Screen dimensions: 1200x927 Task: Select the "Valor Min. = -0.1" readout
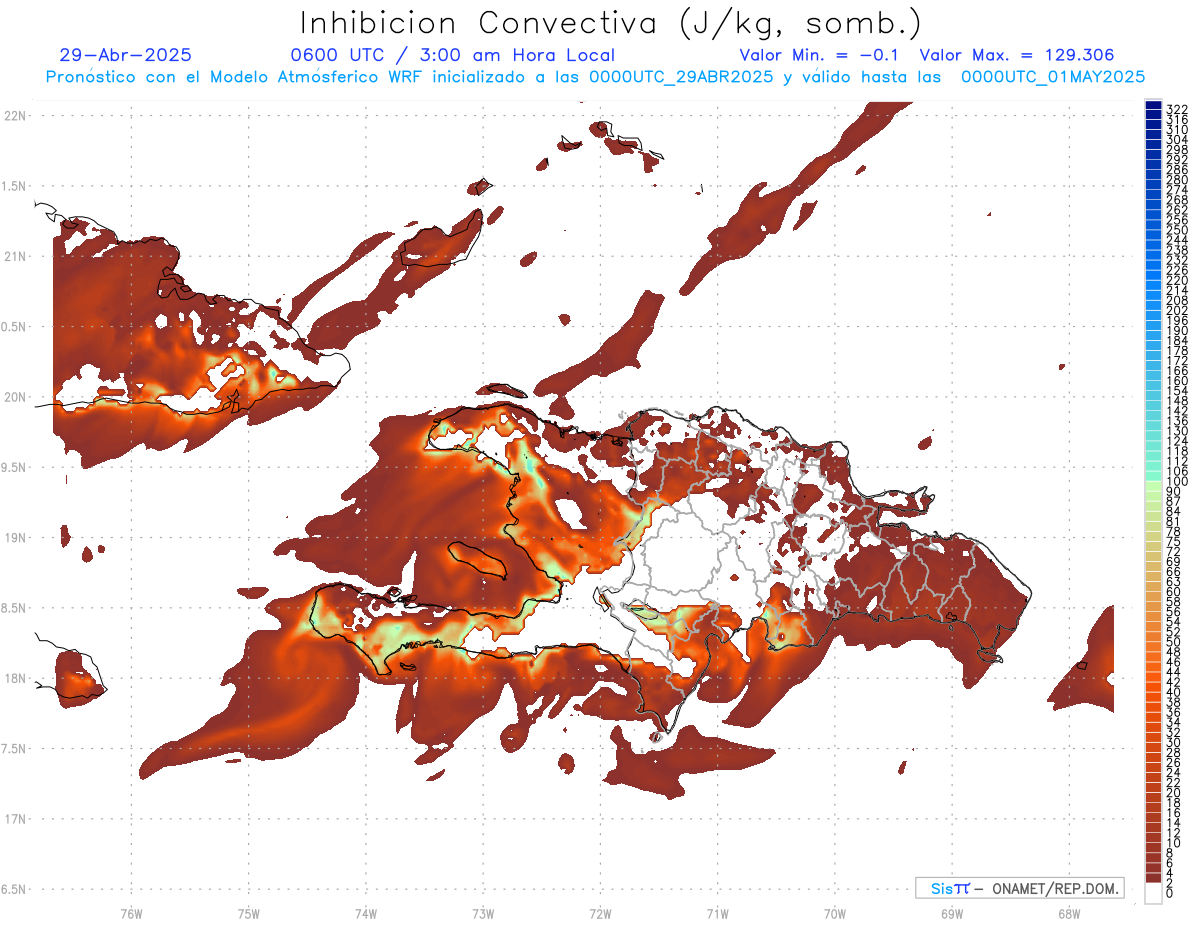(x=820, y=55)
